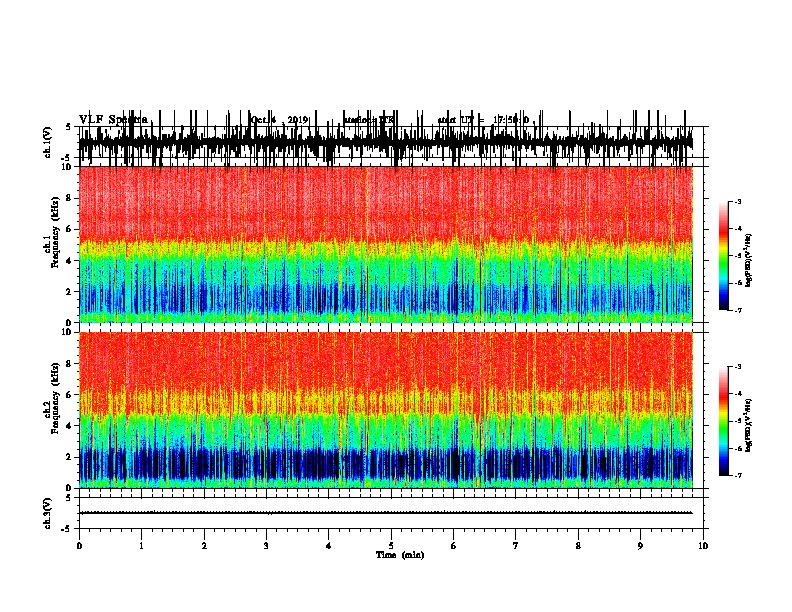Click time axis tick label '0'
792x612 pixels.
coord(79,546)
